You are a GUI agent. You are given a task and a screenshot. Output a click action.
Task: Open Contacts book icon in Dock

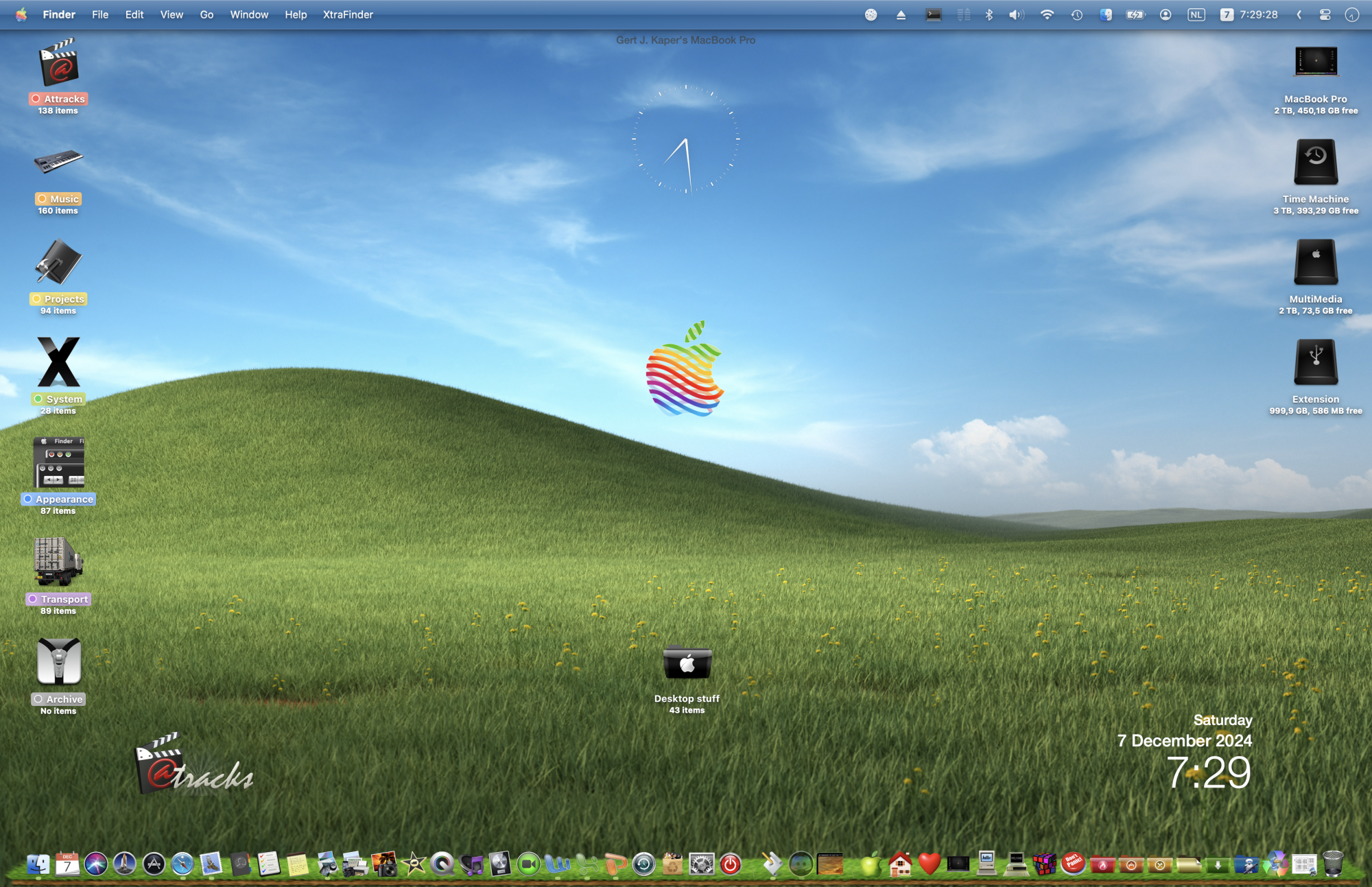tap(240, 864)
